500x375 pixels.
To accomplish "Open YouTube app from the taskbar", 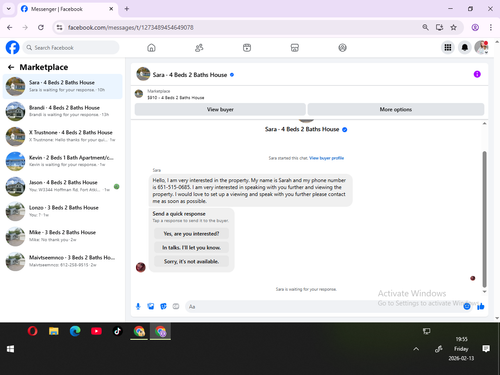I will click(96, 331).
